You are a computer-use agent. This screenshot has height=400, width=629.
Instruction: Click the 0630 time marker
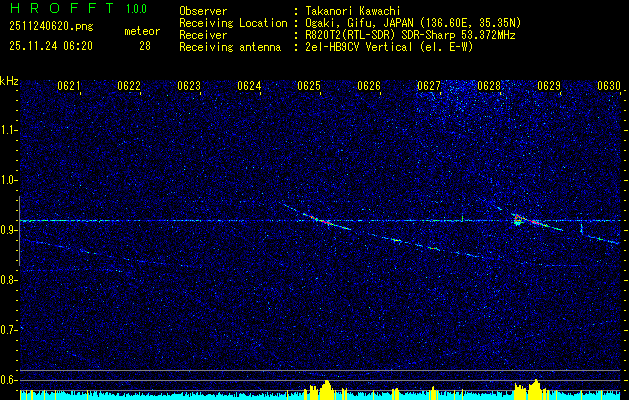609,86
